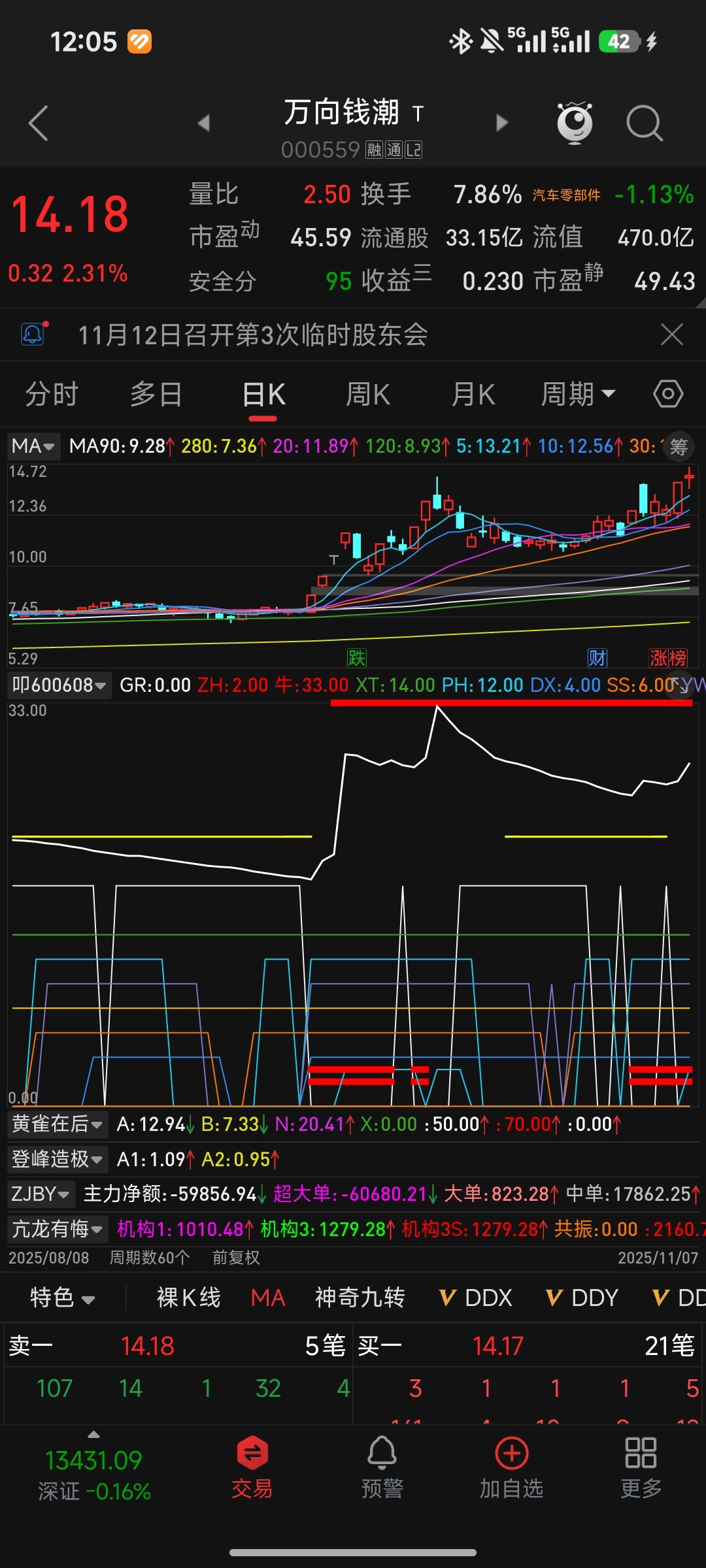Expand index bar above 深证 quote

pyautogui.click(x=94, y=1435)
